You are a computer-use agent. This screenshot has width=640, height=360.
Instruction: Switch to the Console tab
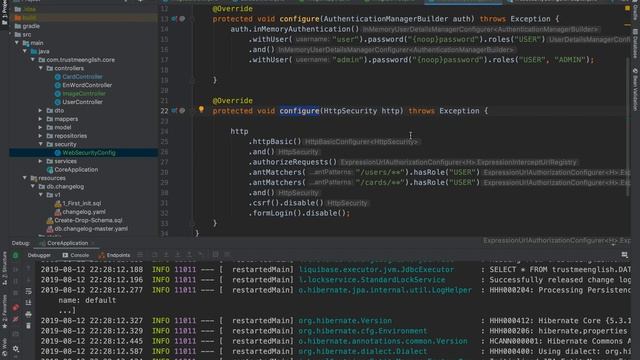point(76,255)
